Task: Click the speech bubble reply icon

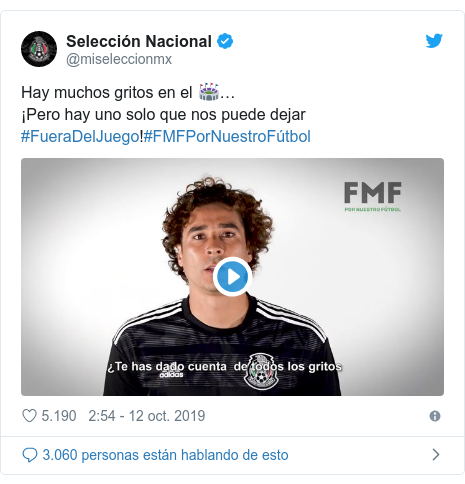Action: 30,455
